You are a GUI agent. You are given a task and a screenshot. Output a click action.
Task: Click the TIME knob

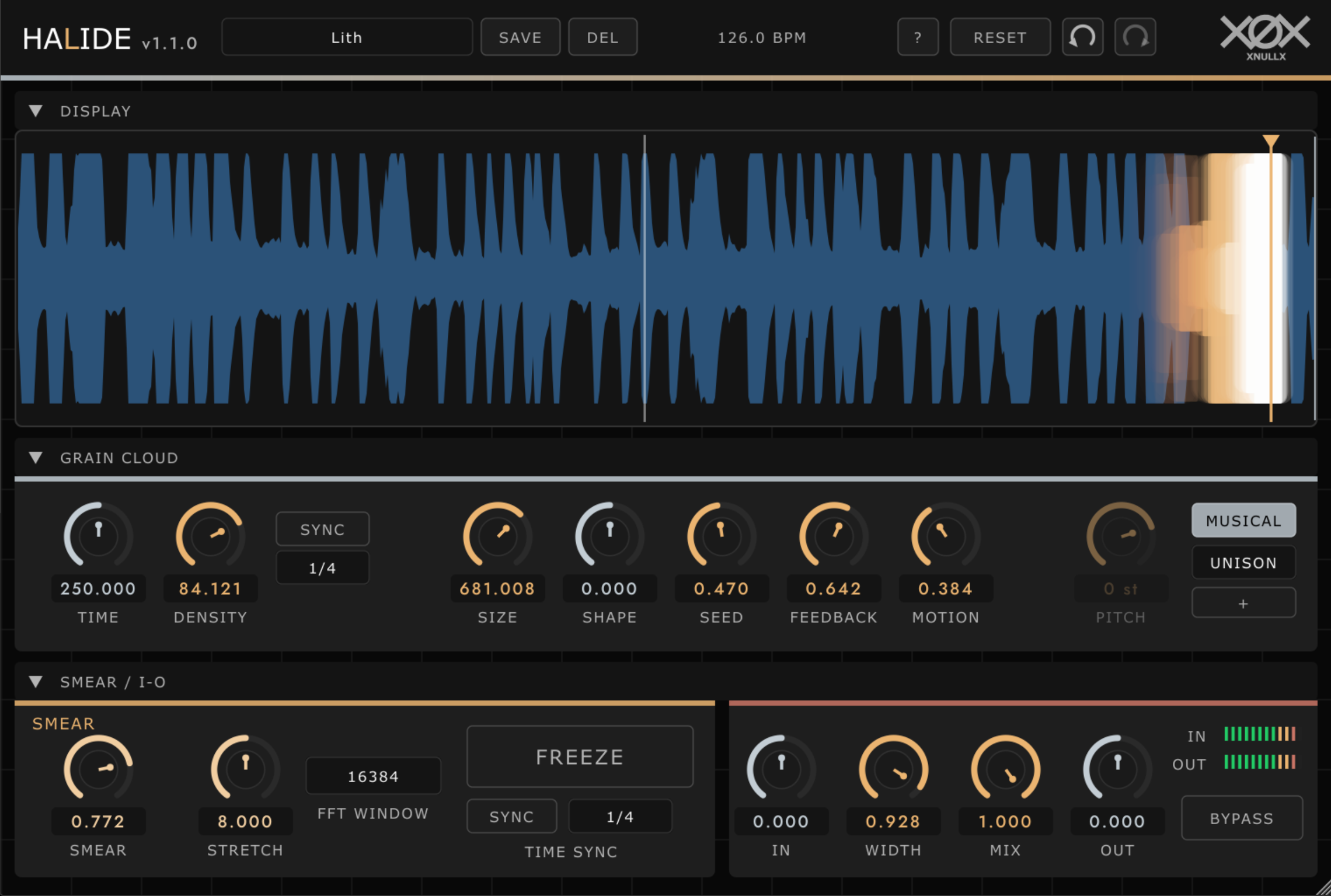click(x=98, y=535)
